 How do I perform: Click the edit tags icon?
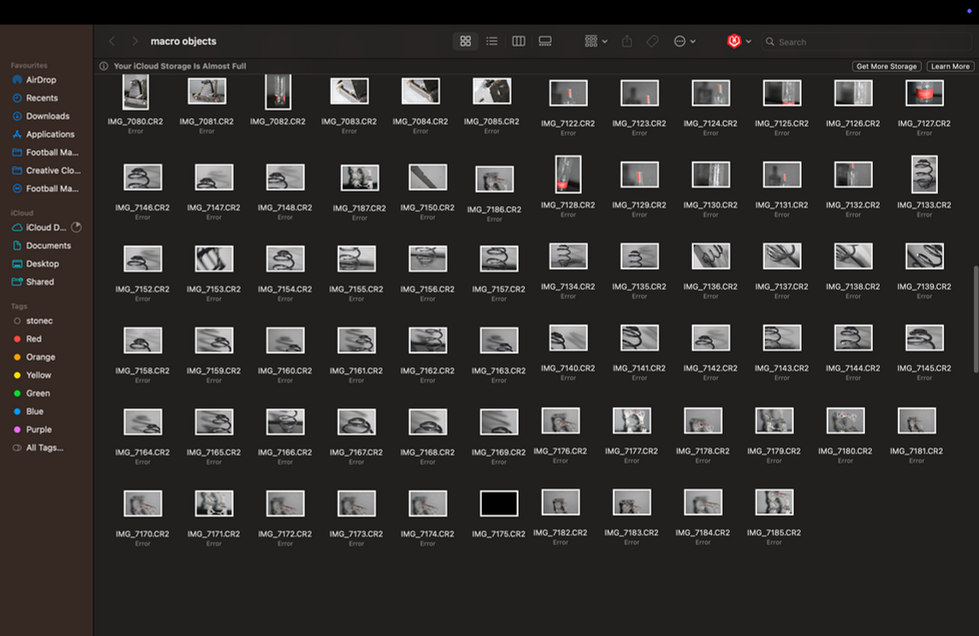tap(652, 41)
